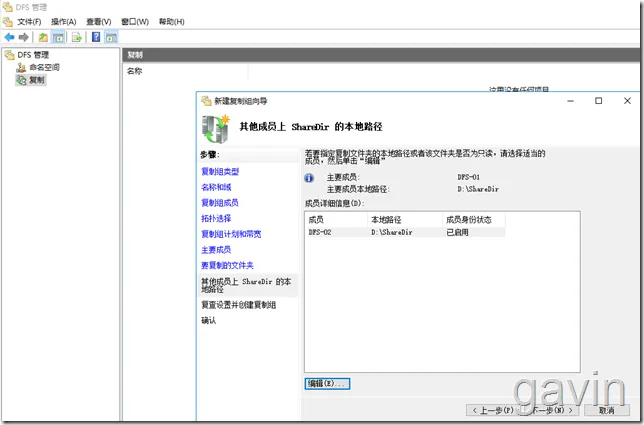644x425 pixels.
Task: Select the 命名空间 node in tree
Action: click(x=44, y=67)
